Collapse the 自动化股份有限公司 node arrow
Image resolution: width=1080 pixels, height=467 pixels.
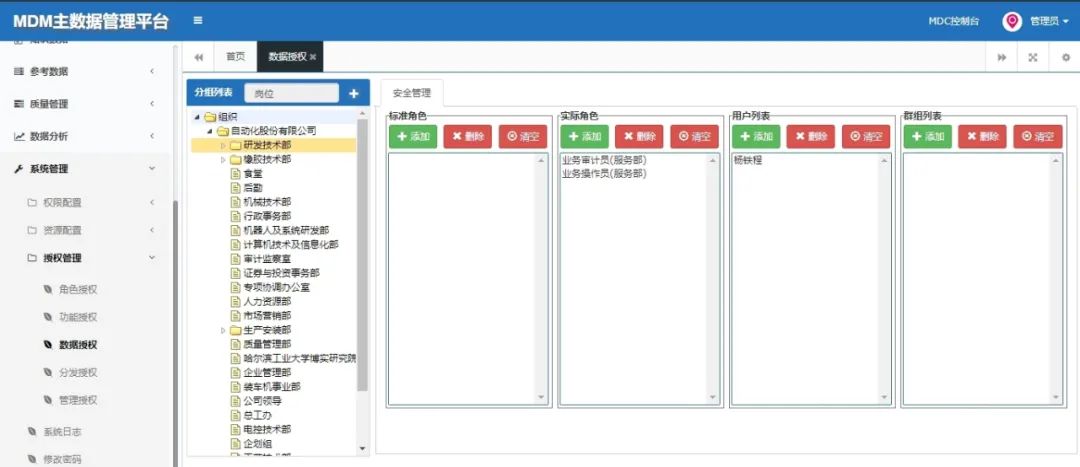tap(209, 131)
